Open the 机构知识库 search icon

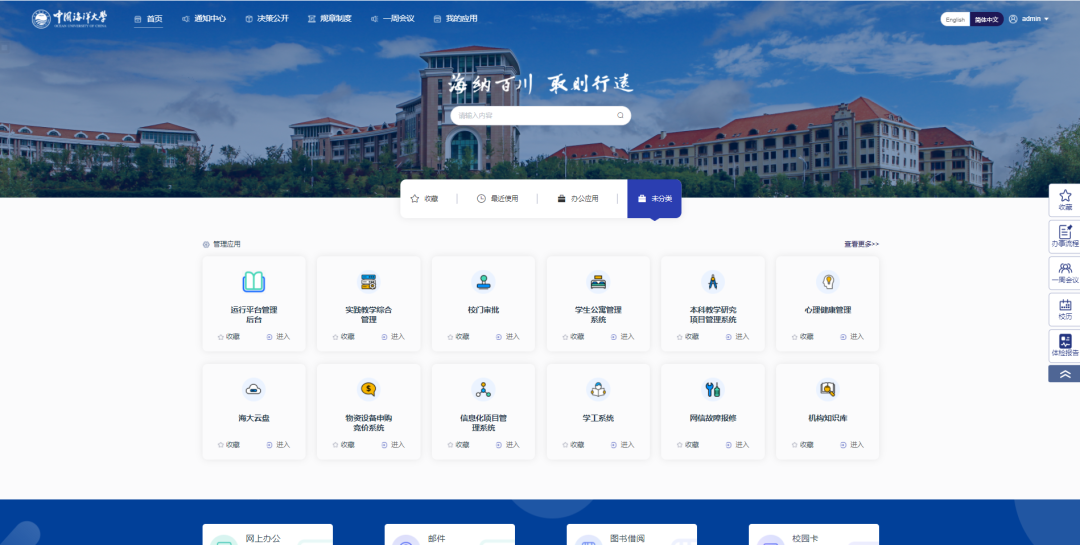(x=828, y=389)
